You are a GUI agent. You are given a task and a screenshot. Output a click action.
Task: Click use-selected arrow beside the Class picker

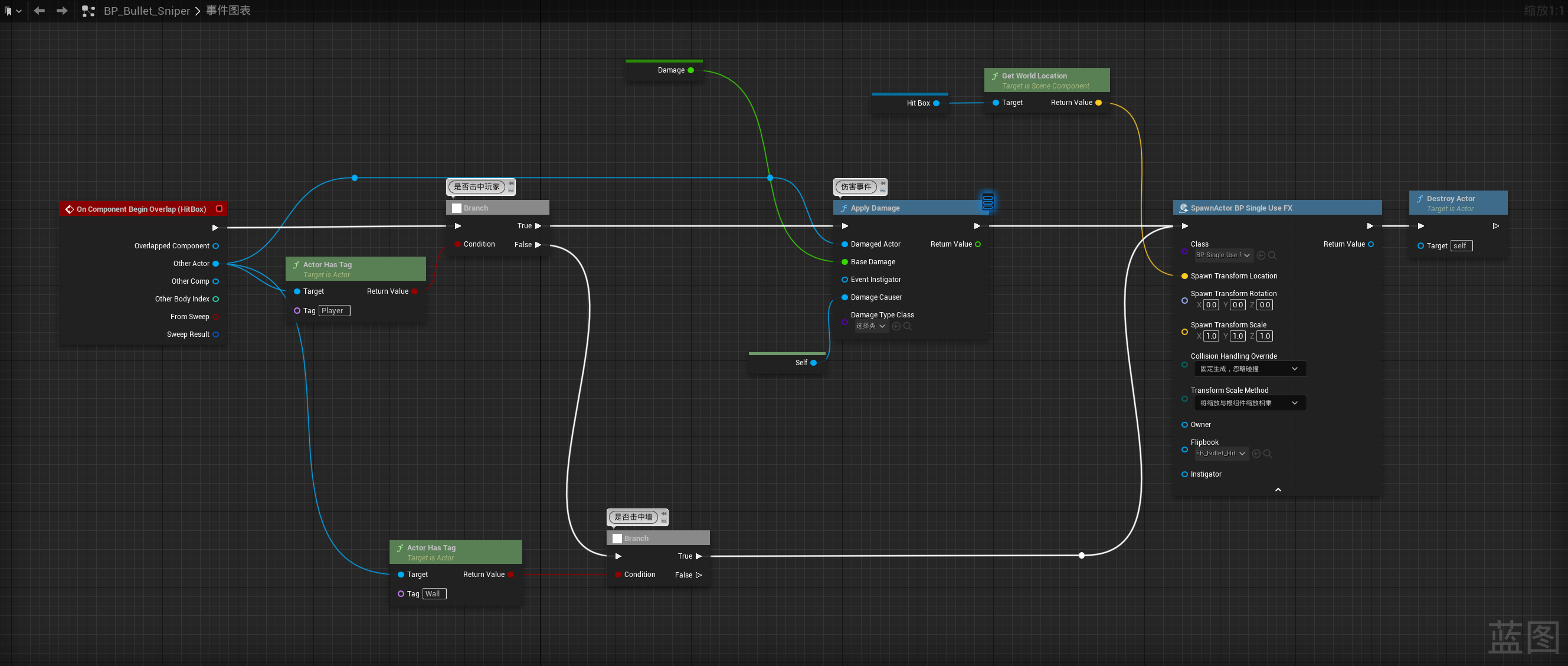tap(1261, 255)
